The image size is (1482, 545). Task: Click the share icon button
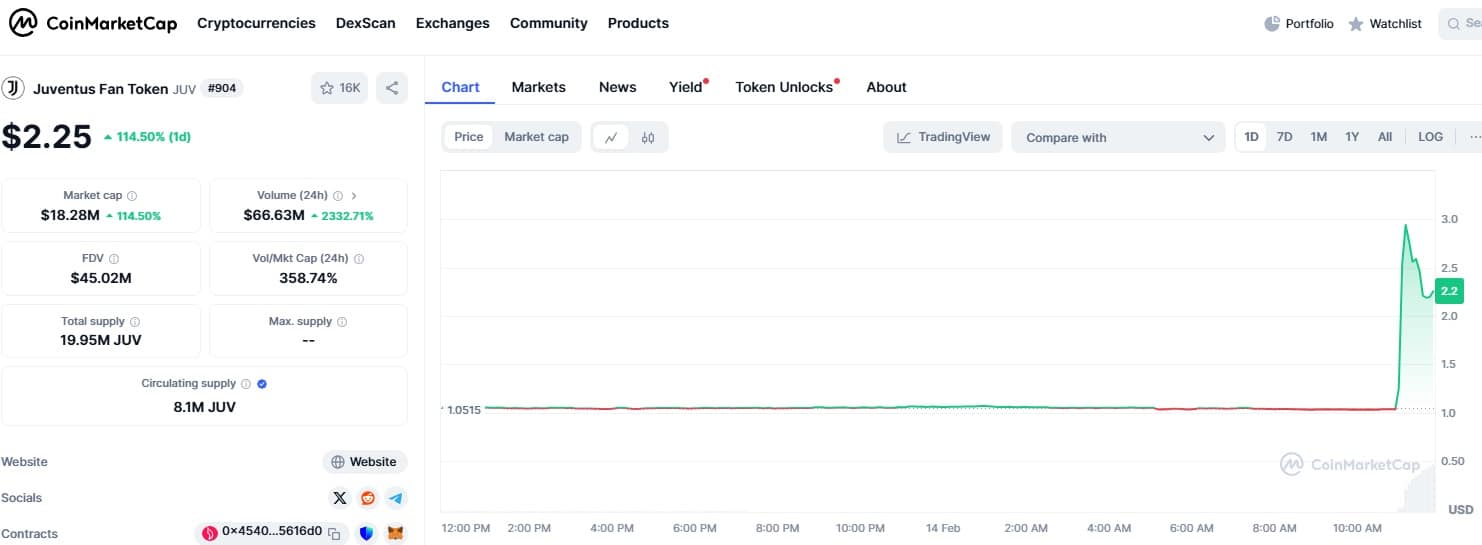tap(392, 88)
